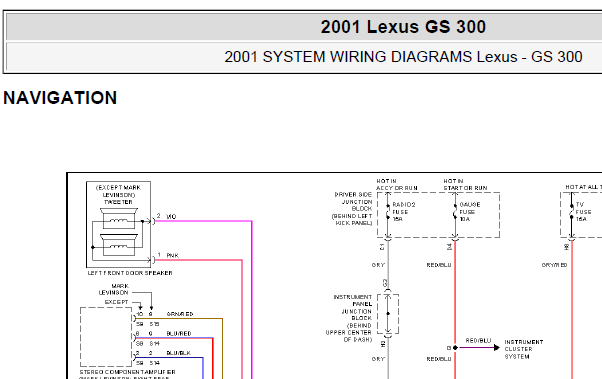Click the PNK wire label at pin 1

point(172,255)
